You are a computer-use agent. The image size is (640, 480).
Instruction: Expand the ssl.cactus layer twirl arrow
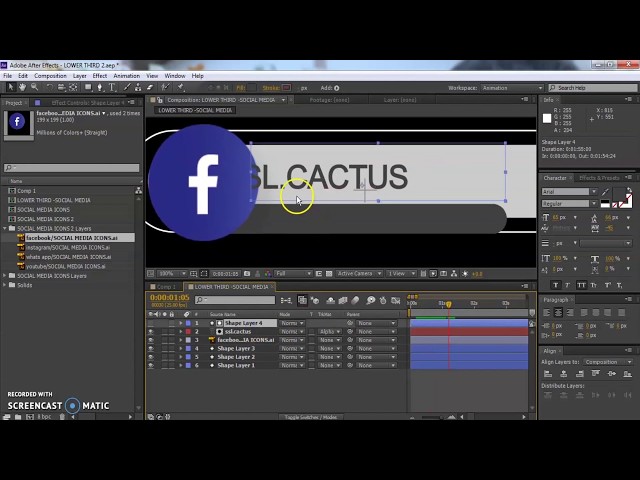pyautogui.click(x=181, y=331)
